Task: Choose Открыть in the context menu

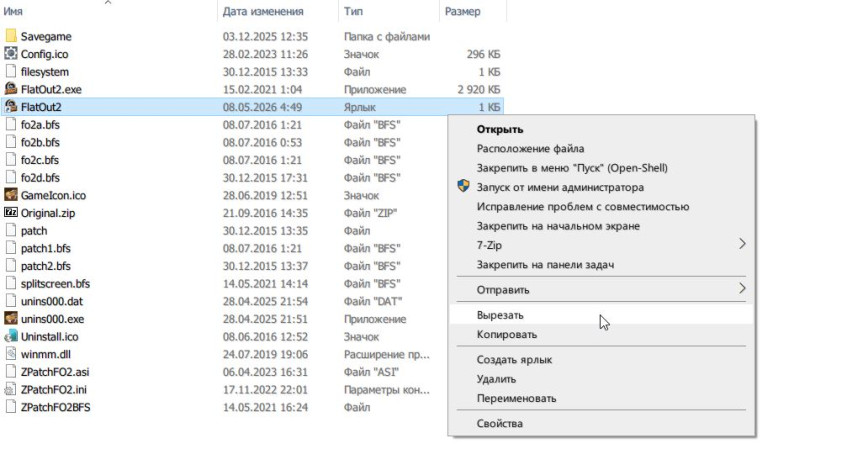Action: [500, 130]
